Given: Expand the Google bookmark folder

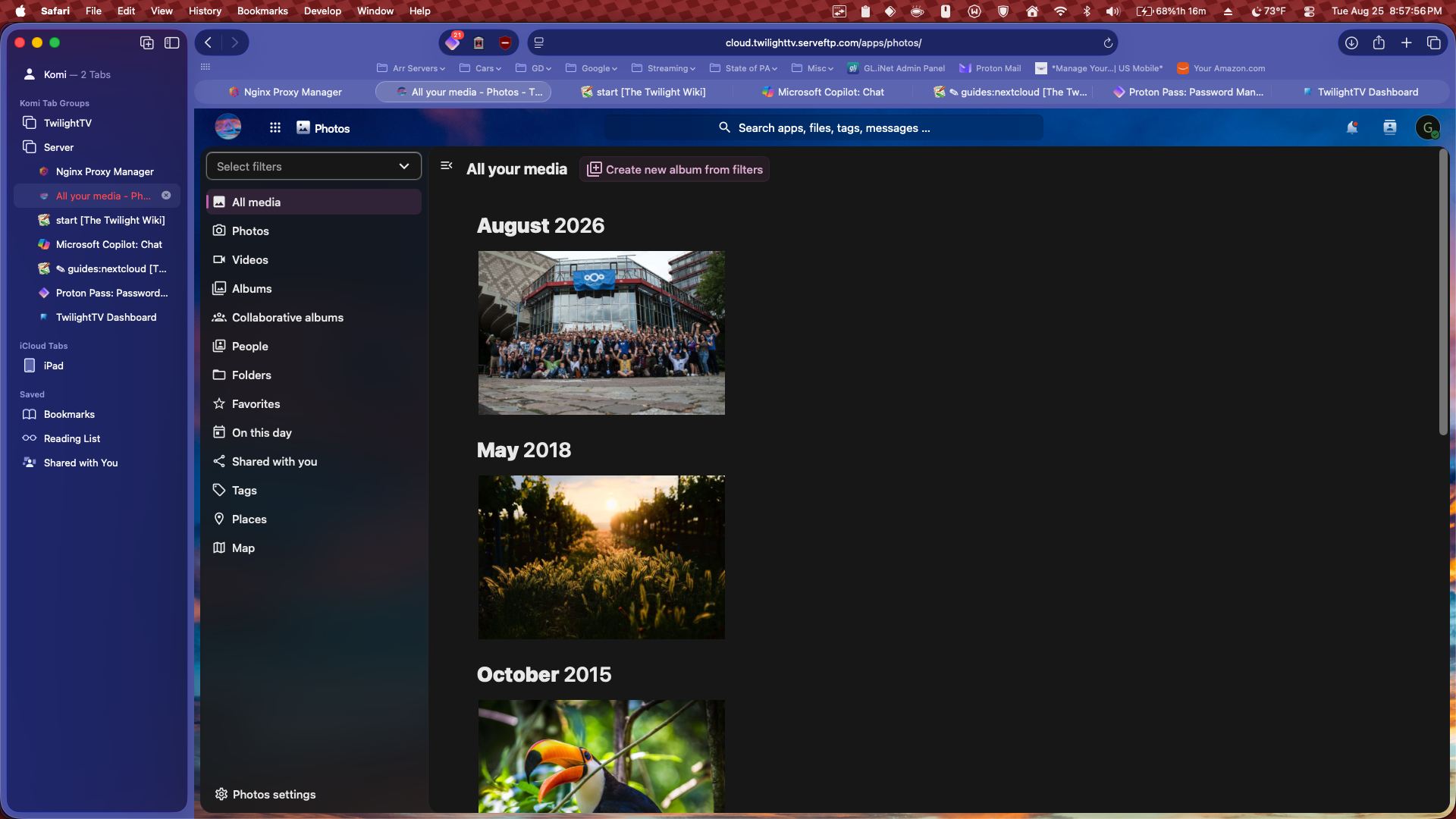Looking at the screenshot, I should (x=591, y=68).
